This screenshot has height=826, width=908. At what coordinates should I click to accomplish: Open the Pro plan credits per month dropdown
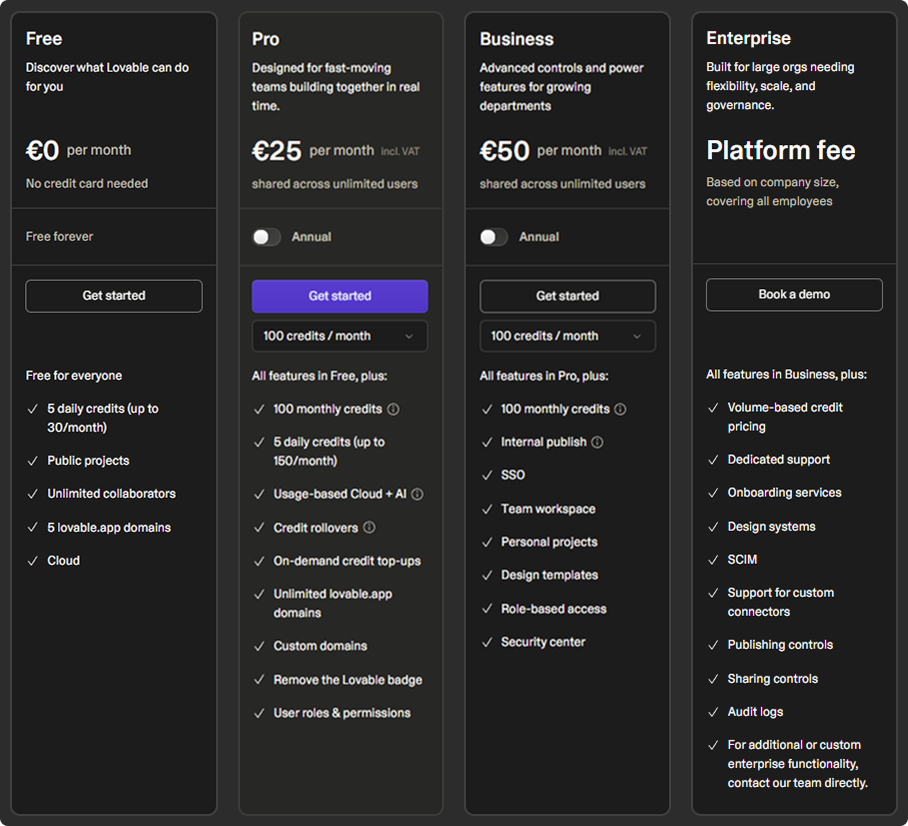(x=339, y=336)
